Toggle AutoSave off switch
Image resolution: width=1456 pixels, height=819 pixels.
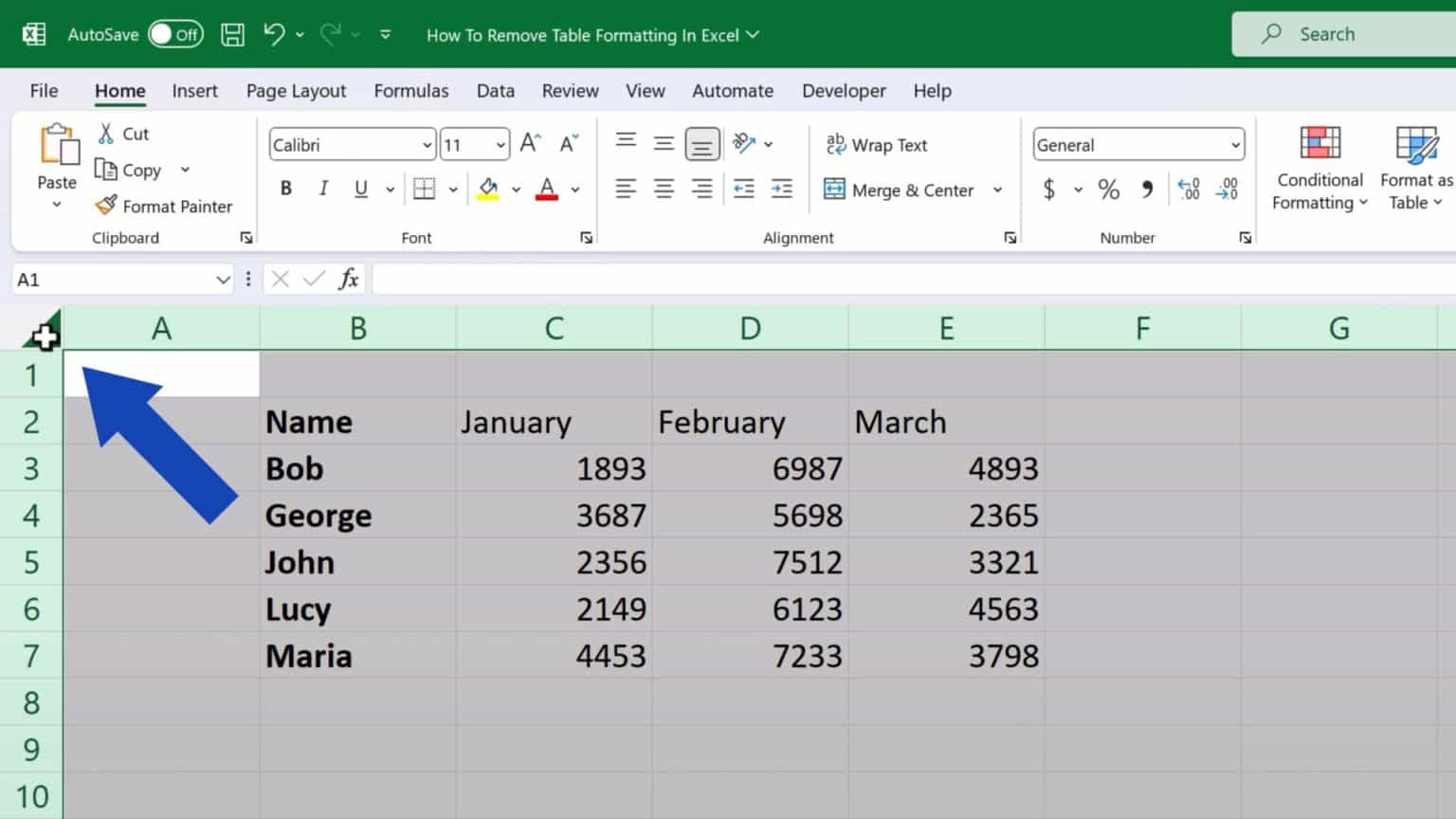[175, 33]
